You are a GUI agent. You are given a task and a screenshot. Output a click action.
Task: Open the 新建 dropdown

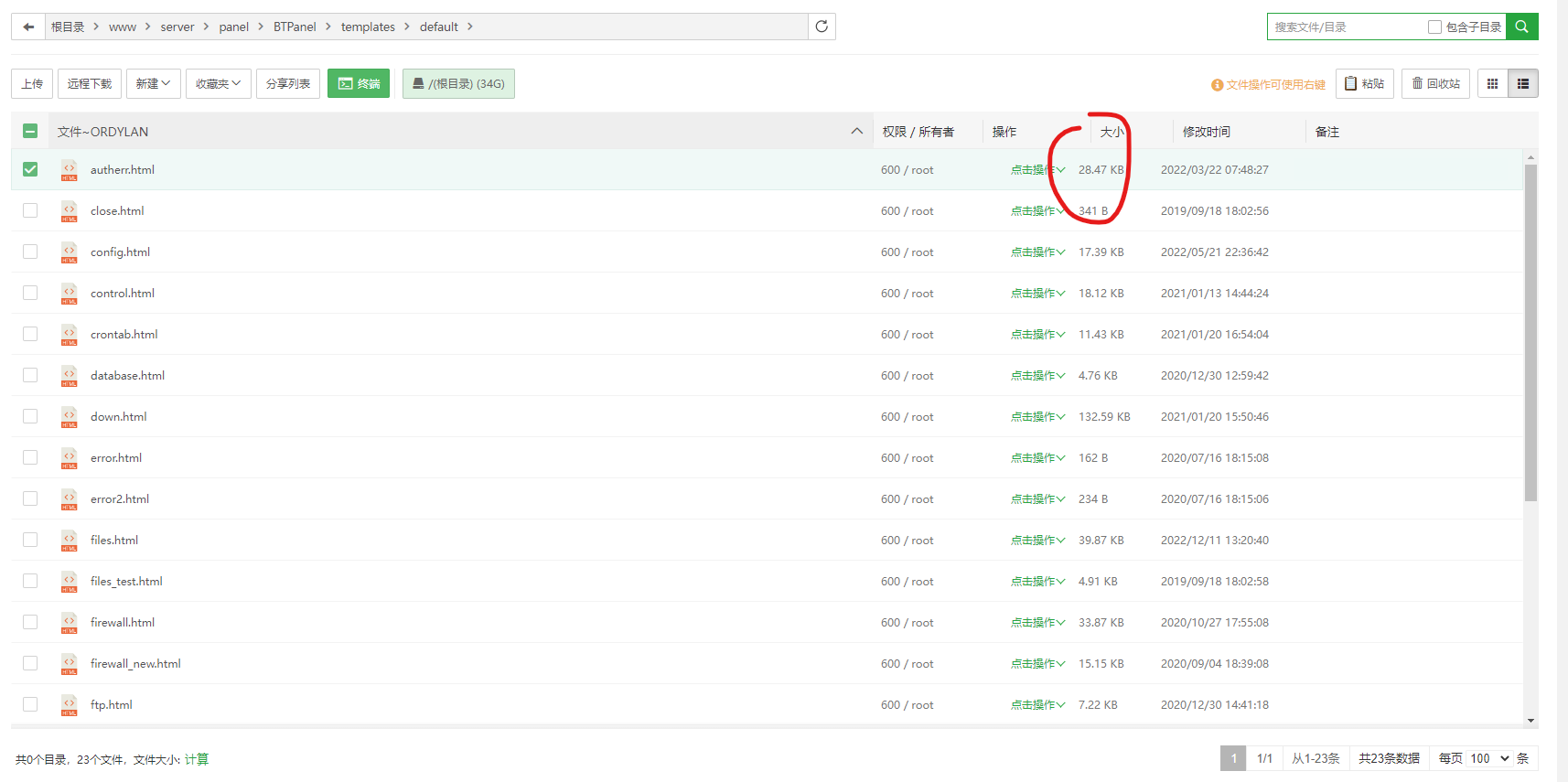154,83
